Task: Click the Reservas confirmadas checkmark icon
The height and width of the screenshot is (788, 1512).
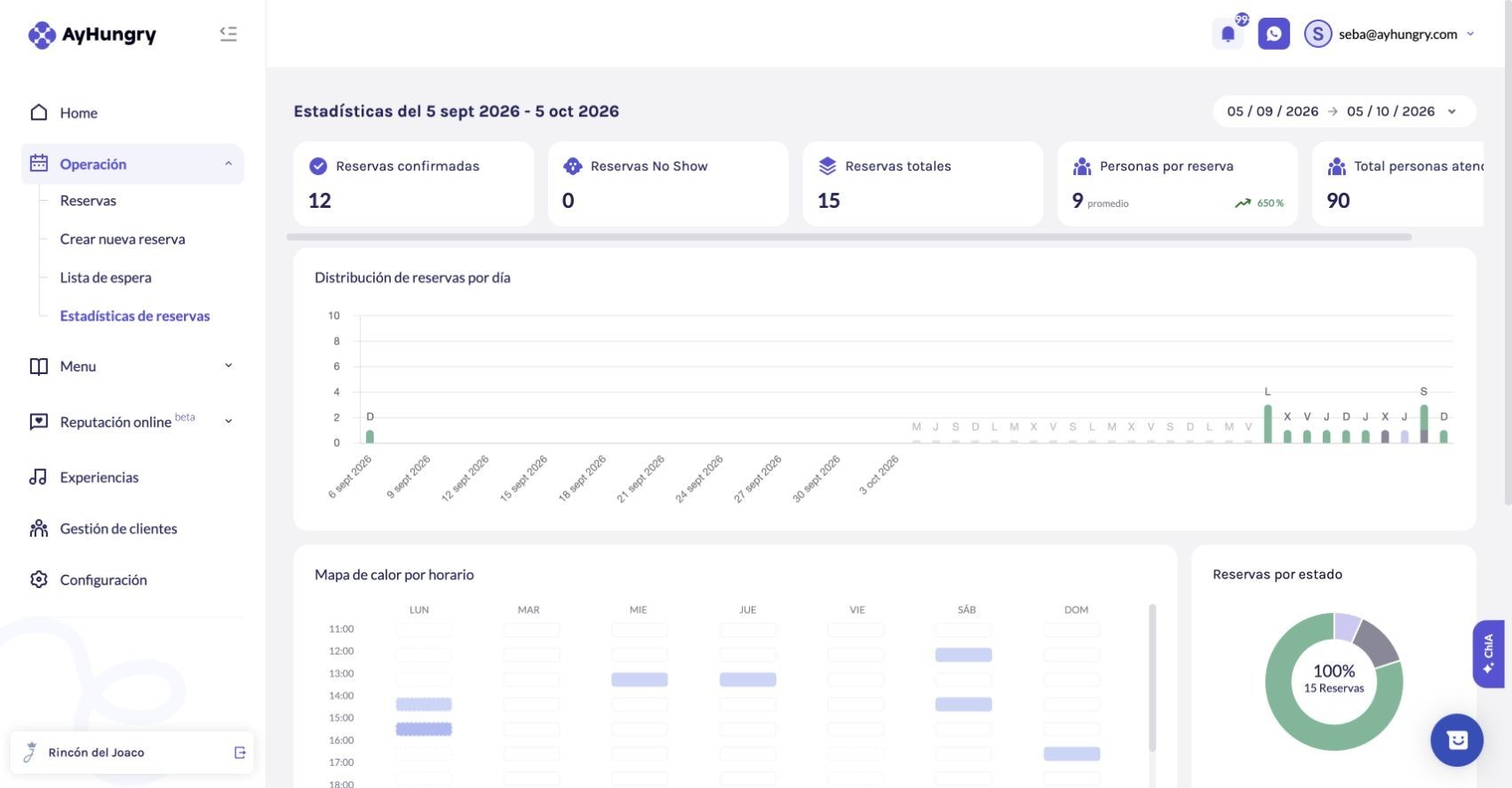Action: pyautogui.click(x=317, y=166)
